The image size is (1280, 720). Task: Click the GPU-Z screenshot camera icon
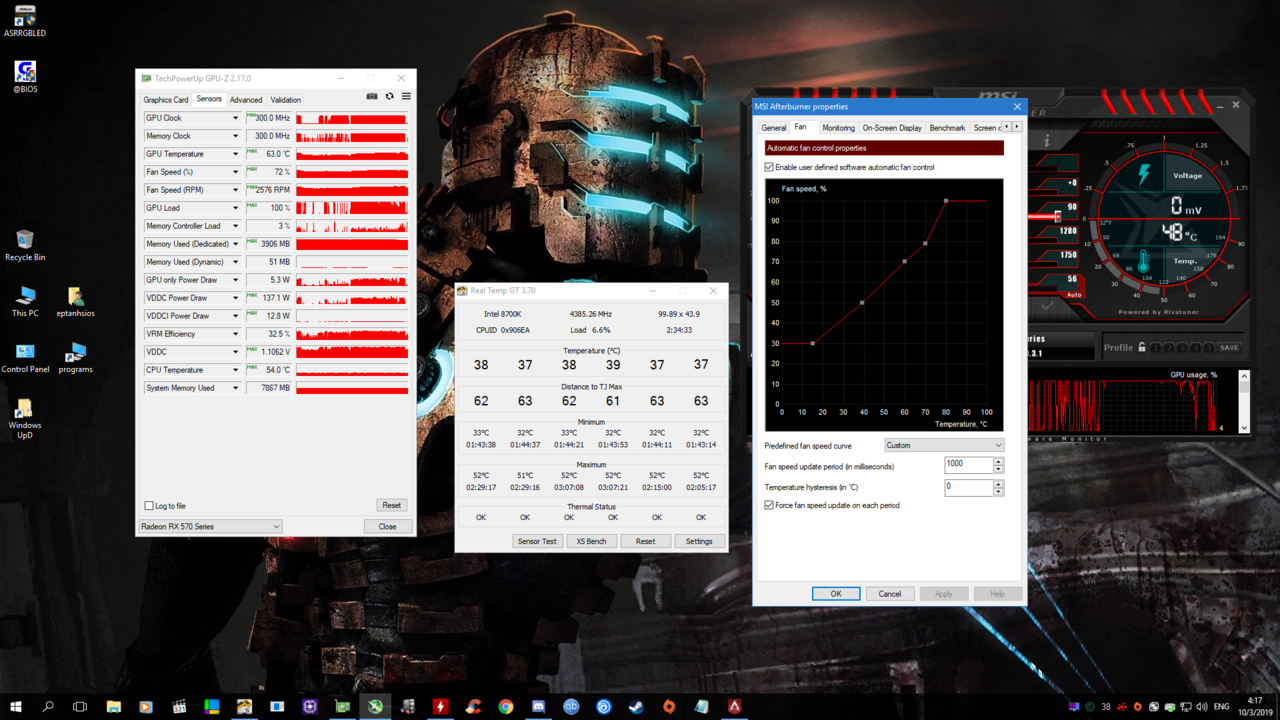(372, 97)
